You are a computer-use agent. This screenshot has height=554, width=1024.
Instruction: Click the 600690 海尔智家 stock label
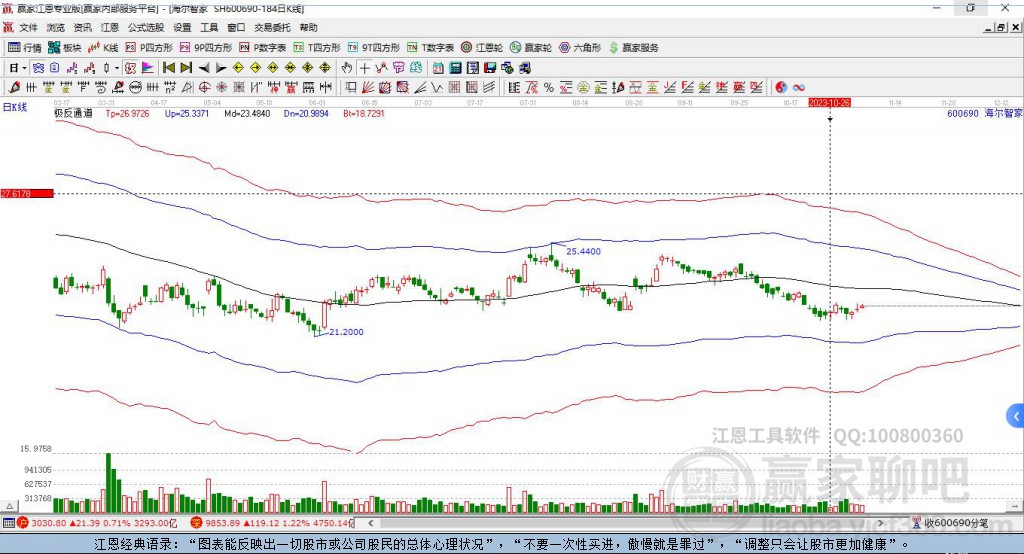(985, 113)
